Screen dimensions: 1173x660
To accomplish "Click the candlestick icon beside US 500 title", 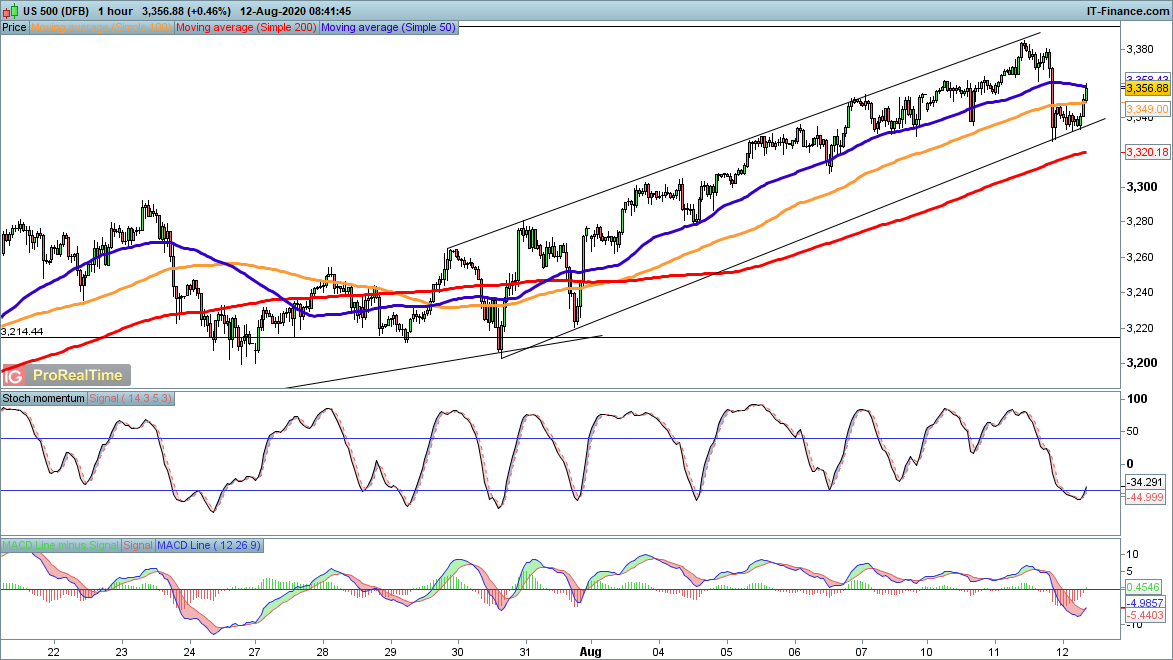I will (10, 9).
